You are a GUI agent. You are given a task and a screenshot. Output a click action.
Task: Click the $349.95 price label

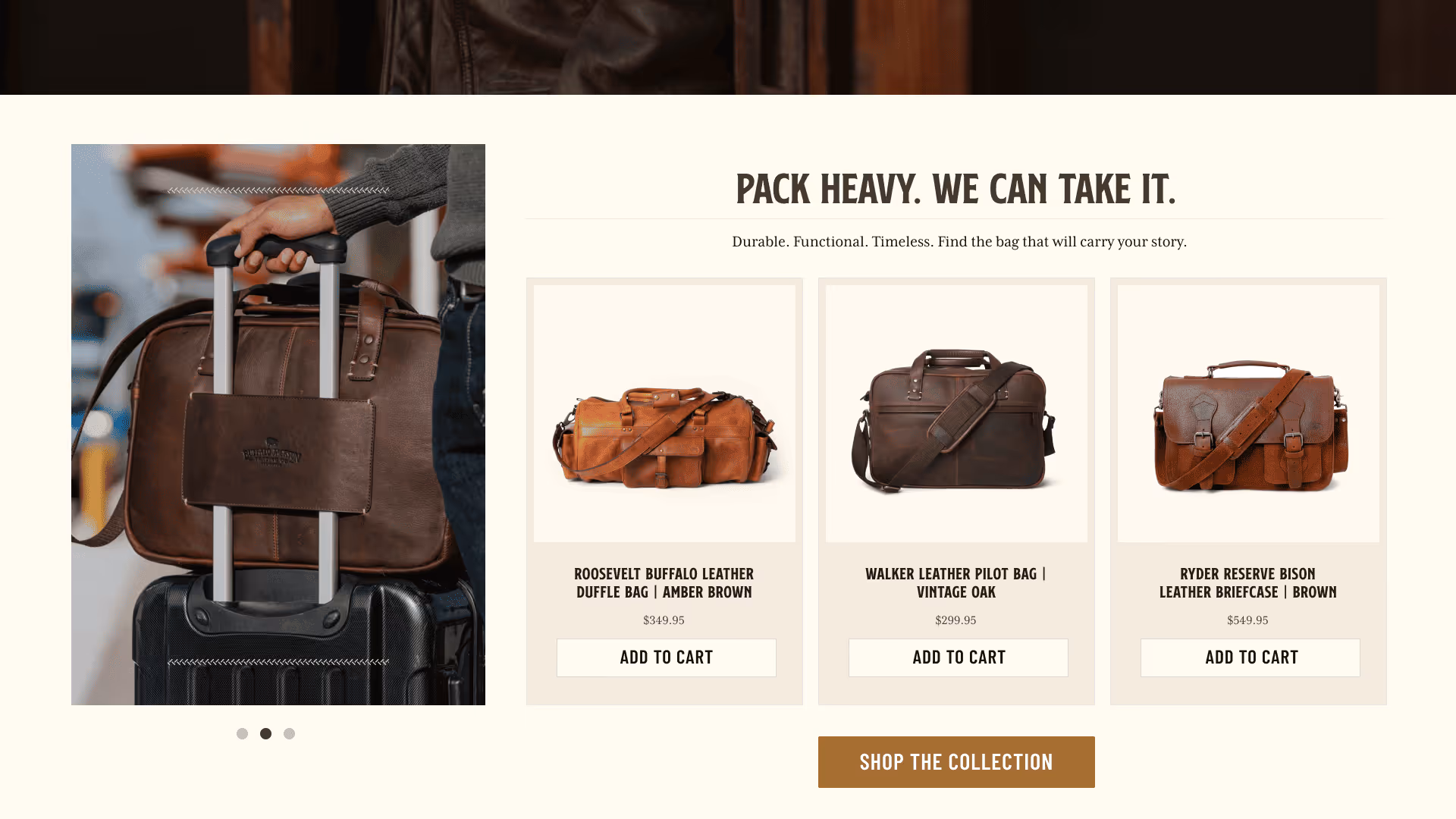click(x=664, y=620)
